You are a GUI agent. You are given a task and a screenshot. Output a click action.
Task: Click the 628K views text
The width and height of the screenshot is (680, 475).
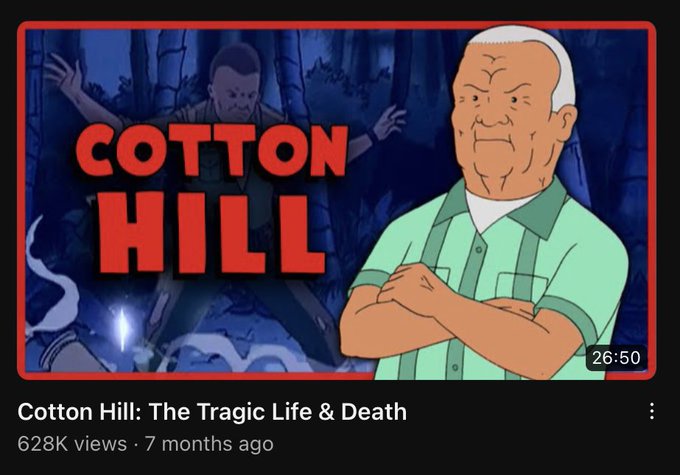[72, 444]
